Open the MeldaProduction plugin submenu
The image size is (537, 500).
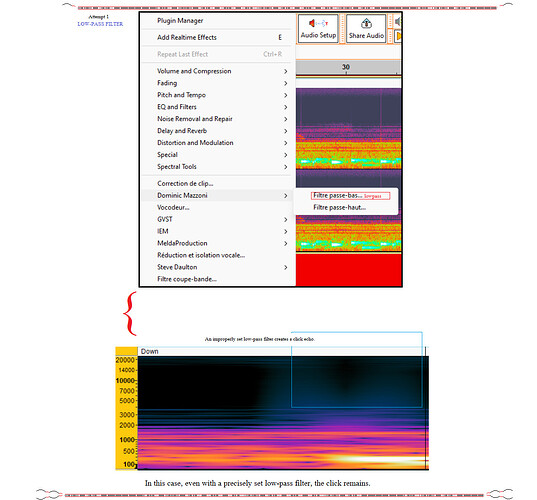click(216, 243)
